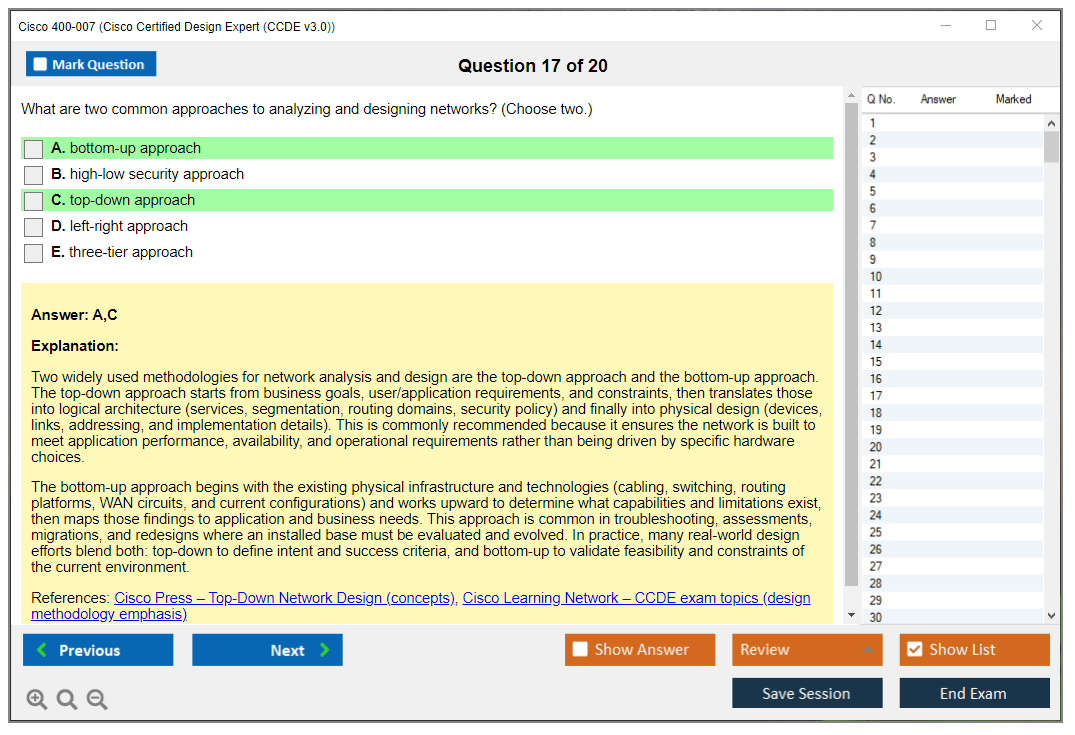
Task: Check option C top-down approach
Action: click(34, 201)
